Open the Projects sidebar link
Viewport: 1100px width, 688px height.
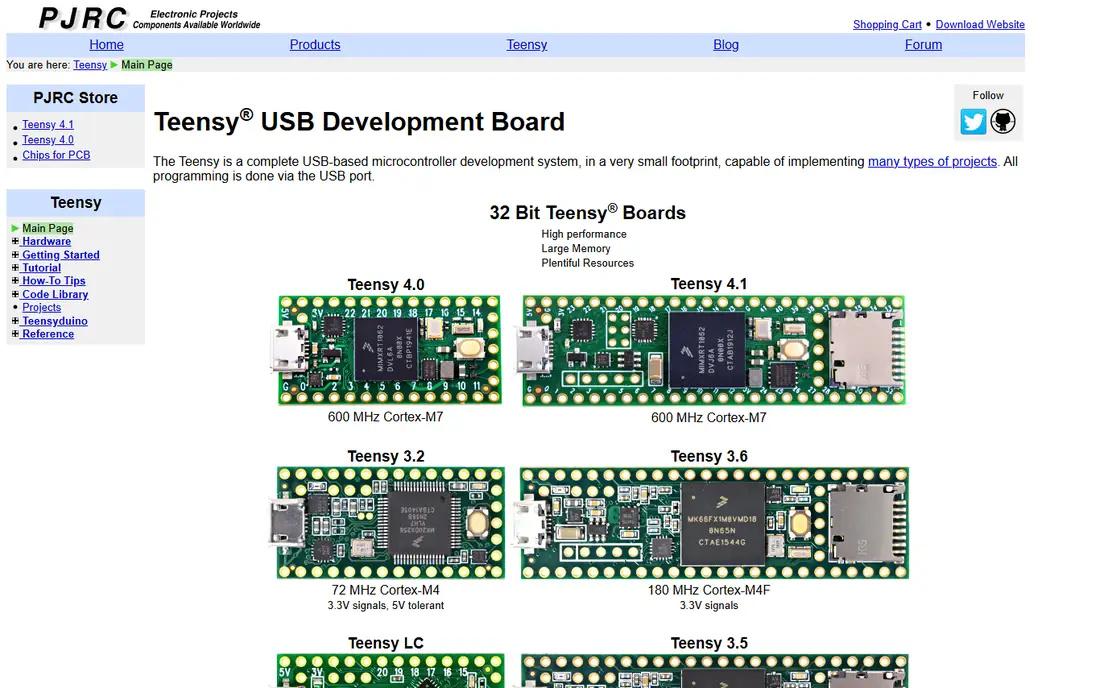pyautogui.click(x=41, y=307)
